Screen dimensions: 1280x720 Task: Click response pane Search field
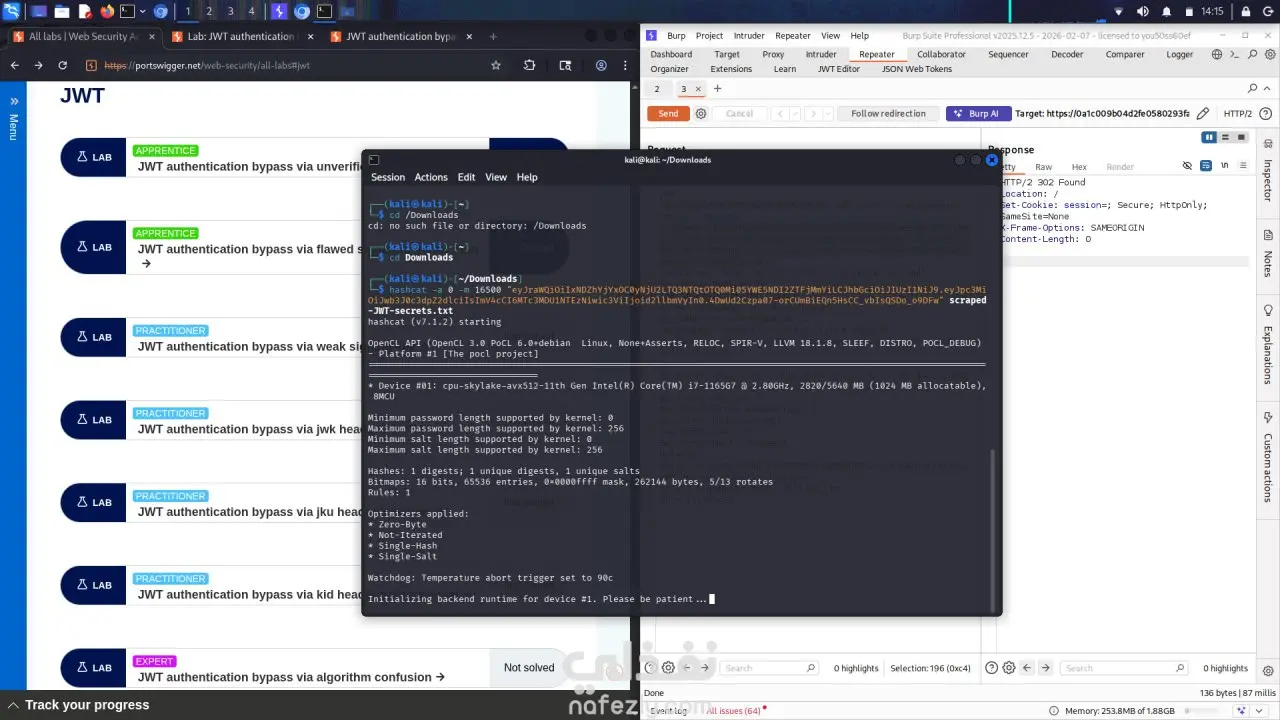[x=1124, y=668]
